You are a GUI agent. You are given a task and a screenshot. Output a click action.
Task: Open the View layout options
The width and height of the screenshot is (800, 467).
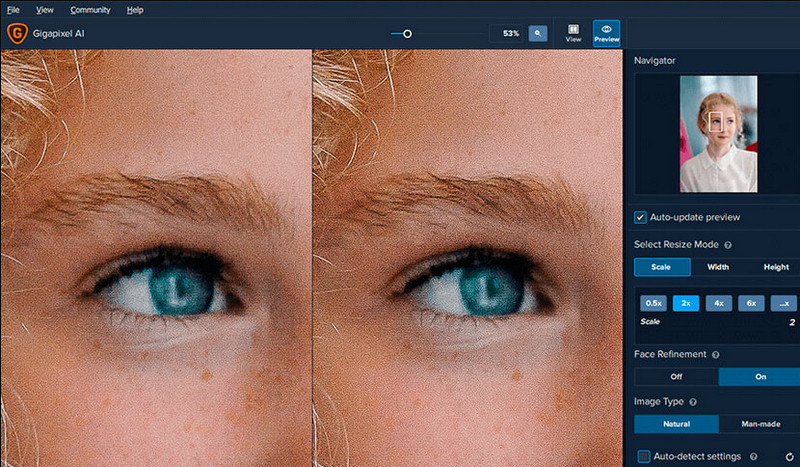click(x=573, y=33)
